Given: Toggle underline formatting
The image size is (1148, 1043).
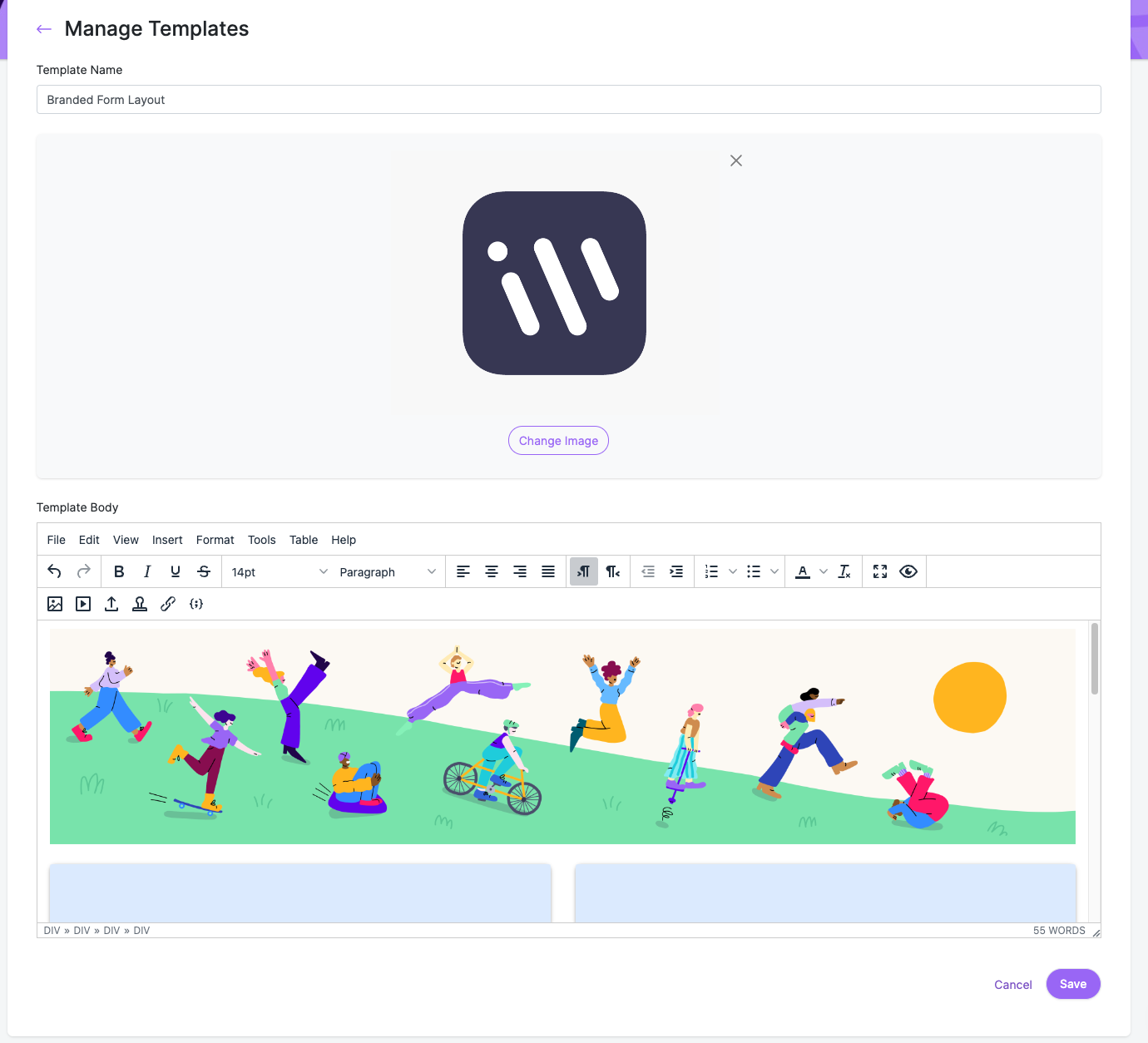Looking at the screenshot, I should (176, 571).
